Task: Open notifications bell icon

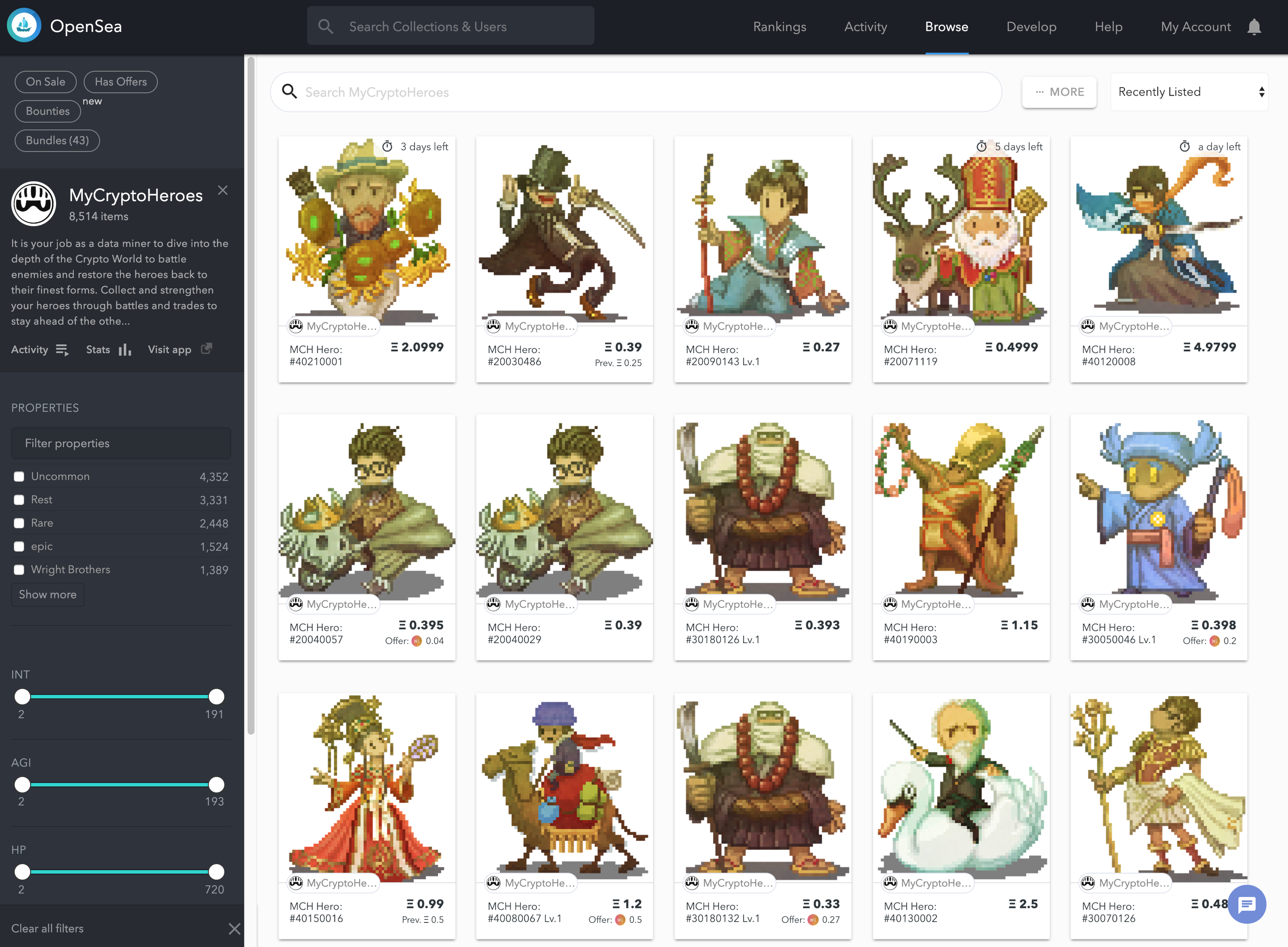Action: tap(1254, 27)
